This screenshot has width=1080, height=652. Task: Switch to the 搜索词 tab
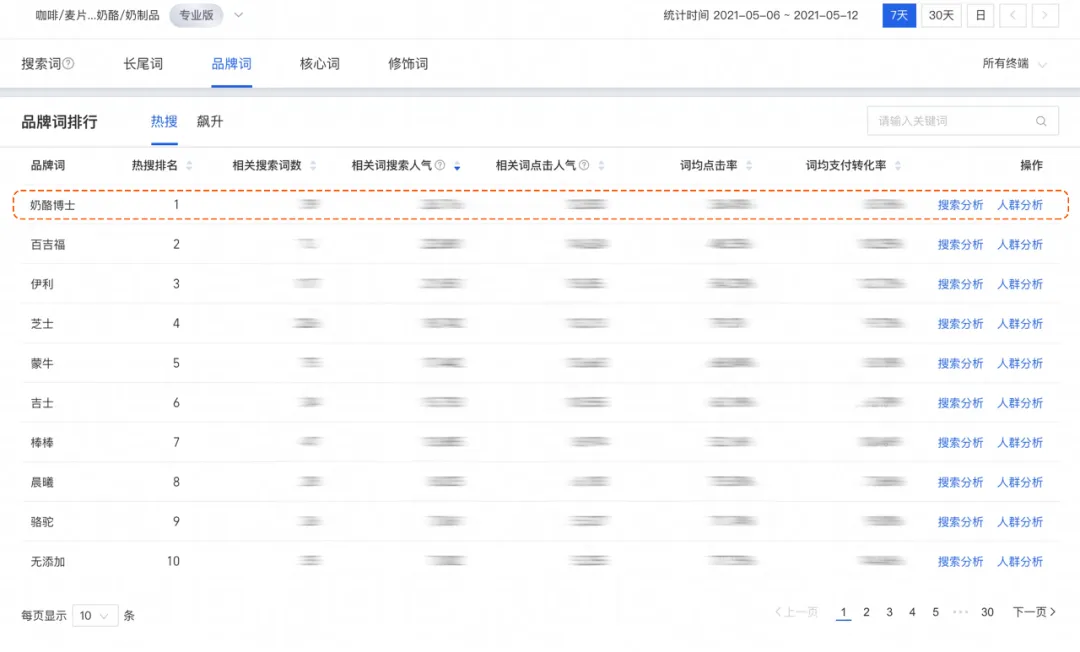[x=41, y=63]
